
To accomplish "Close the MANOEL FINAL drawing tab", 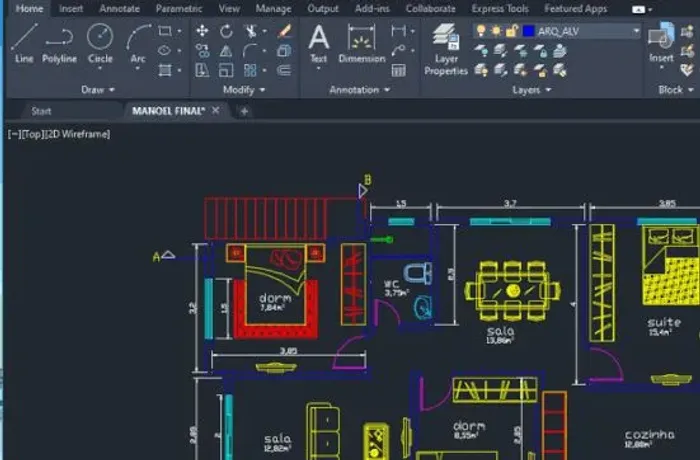I will pyautogui.click(x=215, y=110).
